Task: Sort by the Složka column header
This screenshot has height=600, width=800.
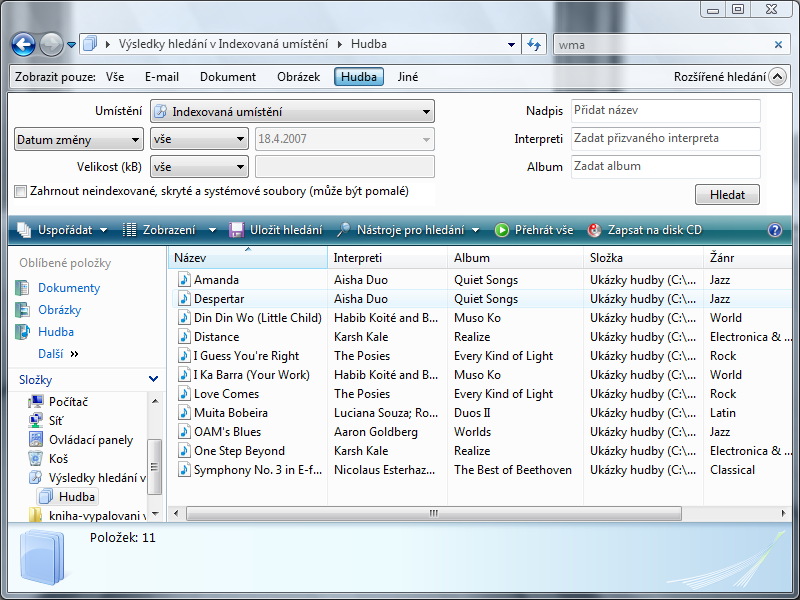Action: point(644,258)
